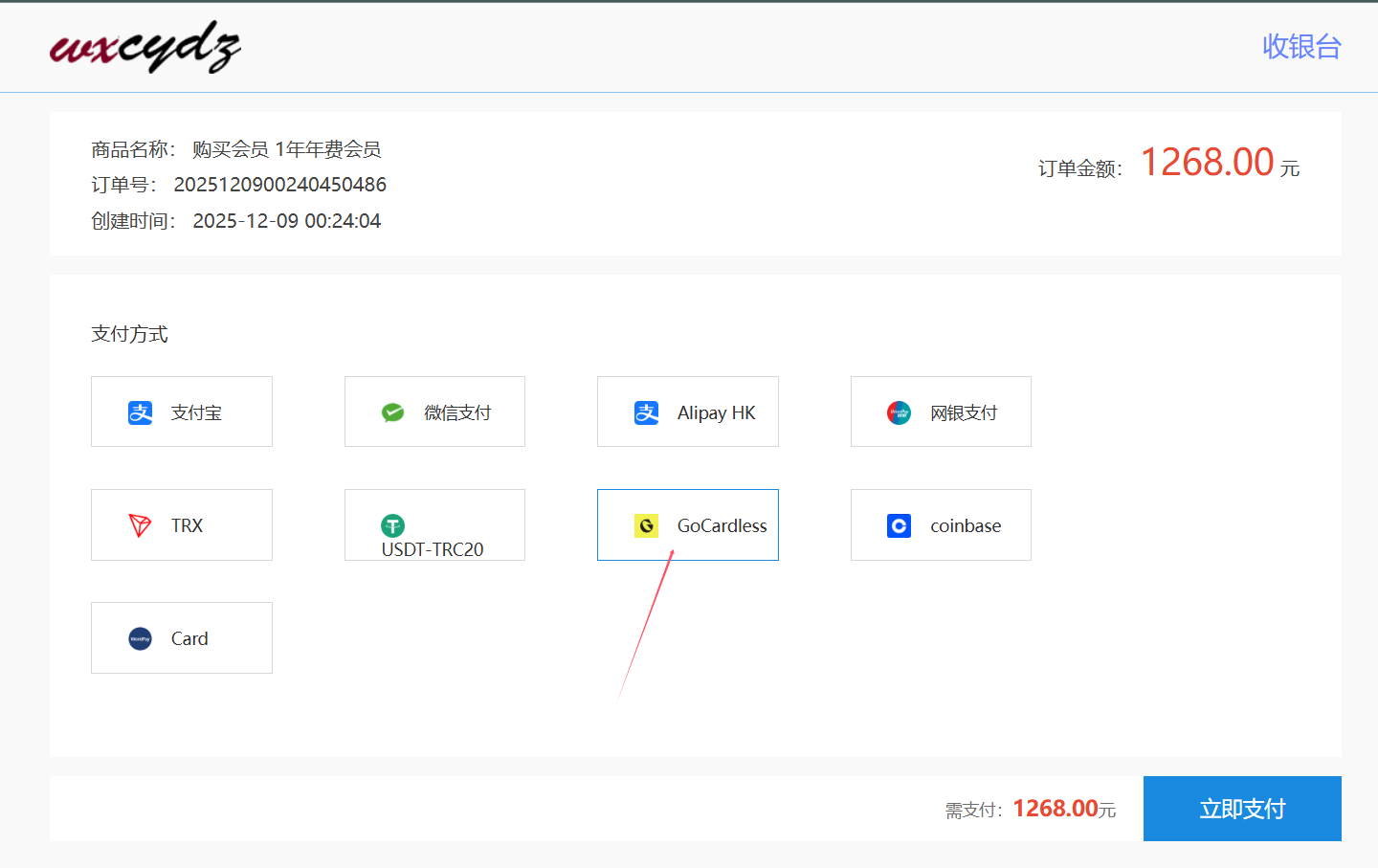Click the blue coinbase logo icon
The height and width of the screenshot is (868, 1378).
(x=899, y=525)
